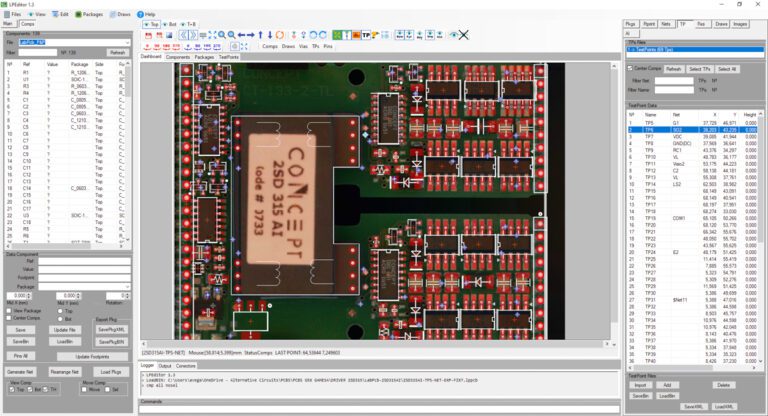Open the Draws menu
This screenshot has width=768, height=416.
pyautogui.click(x=120, y=14)
